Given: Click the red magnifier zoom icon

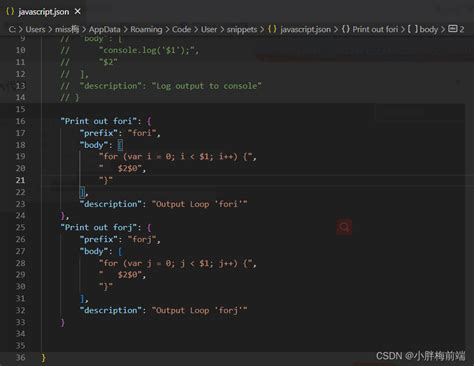Looking at the screenshot, I should point(344,227).
